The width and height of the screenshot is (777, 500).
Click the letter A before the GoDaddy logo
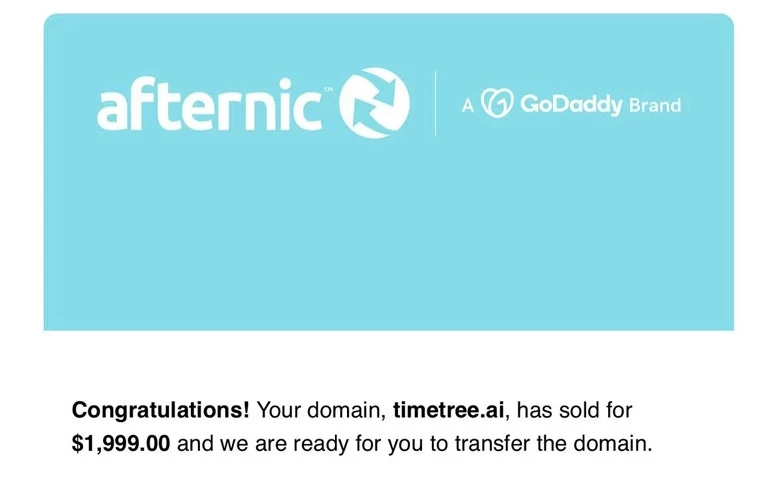(x=467, y=106)
